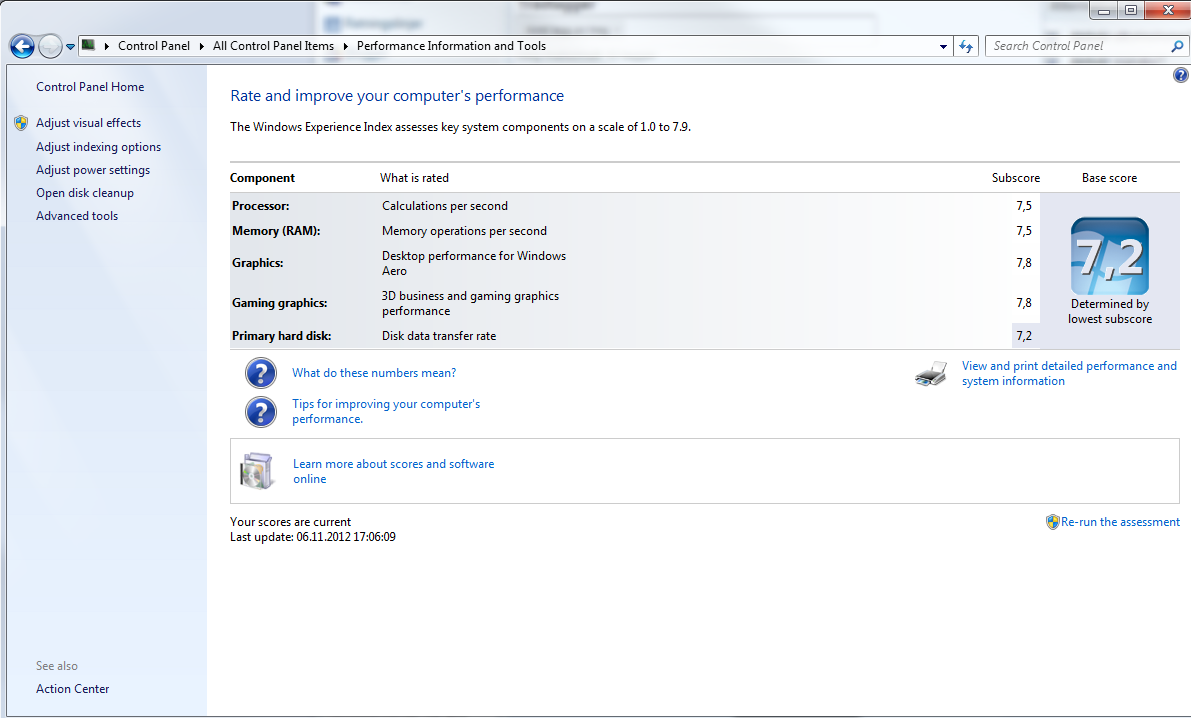Restore down the Control Panel window
The width and height of the screenshot is (1191, 719).
[x=1130, y=10]
